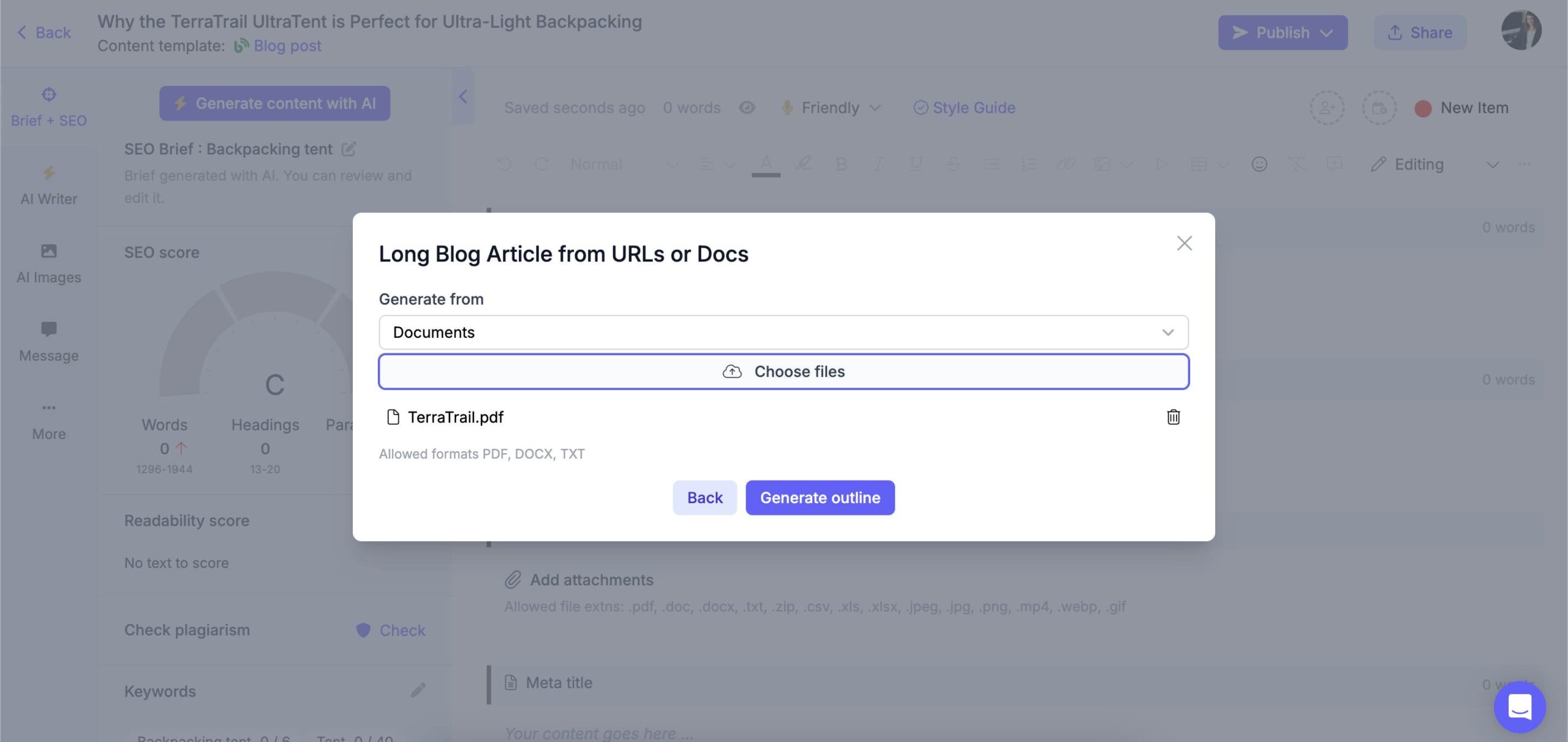Toggle underline formatting
This screenshot has width=1568, height=742.
pyautogui.click(x=916, y=164)
